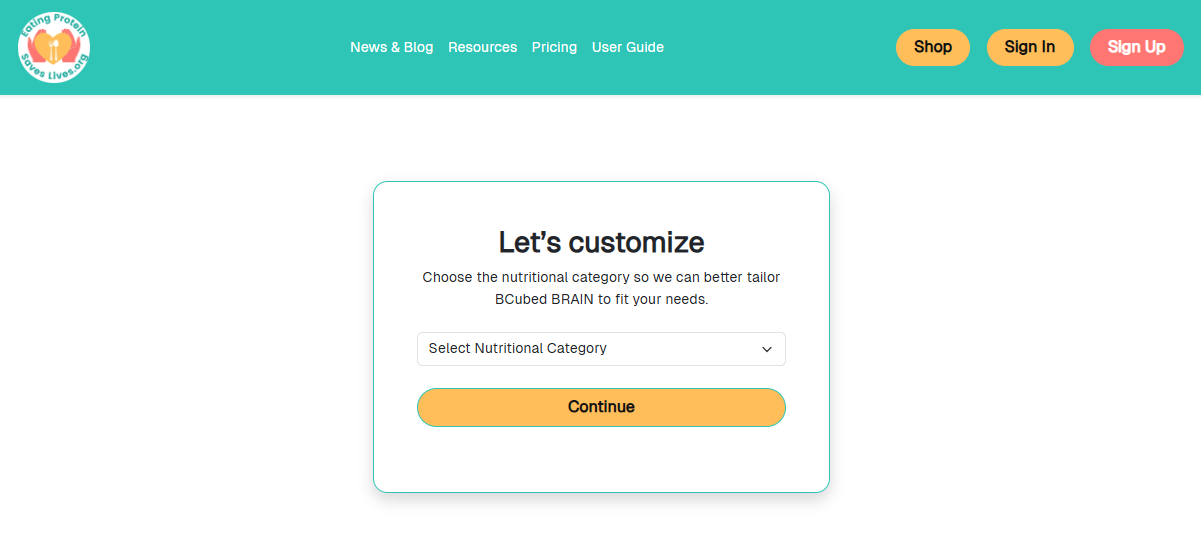
Task: Open the News & Blog page
Action: [391, 47]
